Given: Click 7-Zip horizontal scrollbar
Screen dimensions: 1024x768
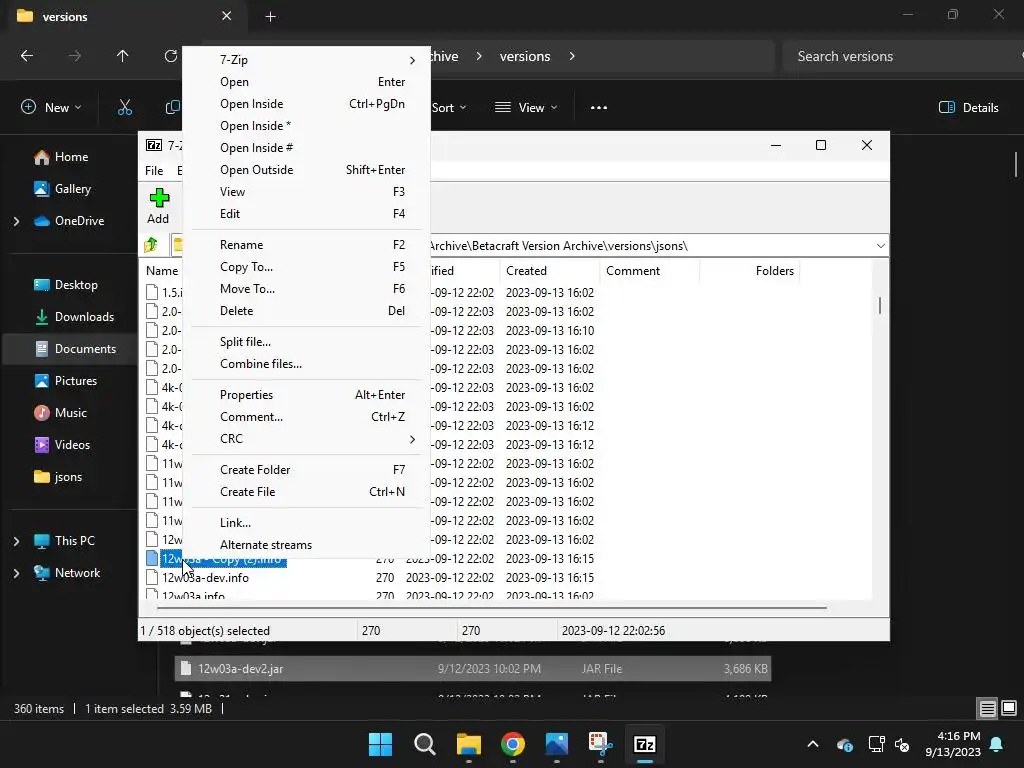Looking at the screenshot, I should [x=491, y=608].
